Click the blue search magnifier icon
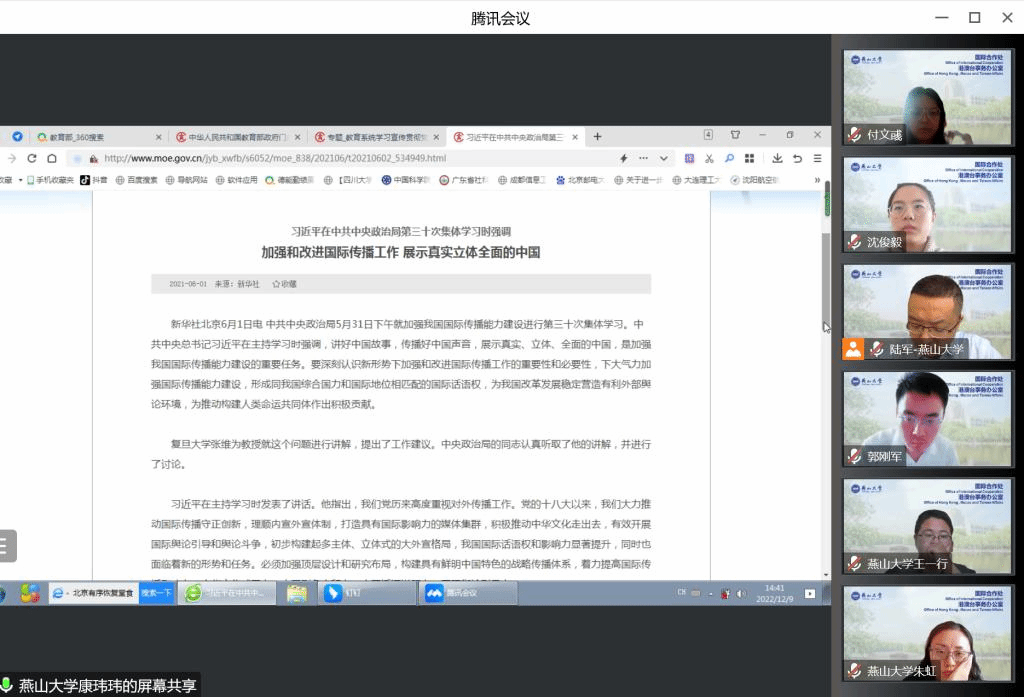This screenshot has width=1024, height=697. pos(729,158)
